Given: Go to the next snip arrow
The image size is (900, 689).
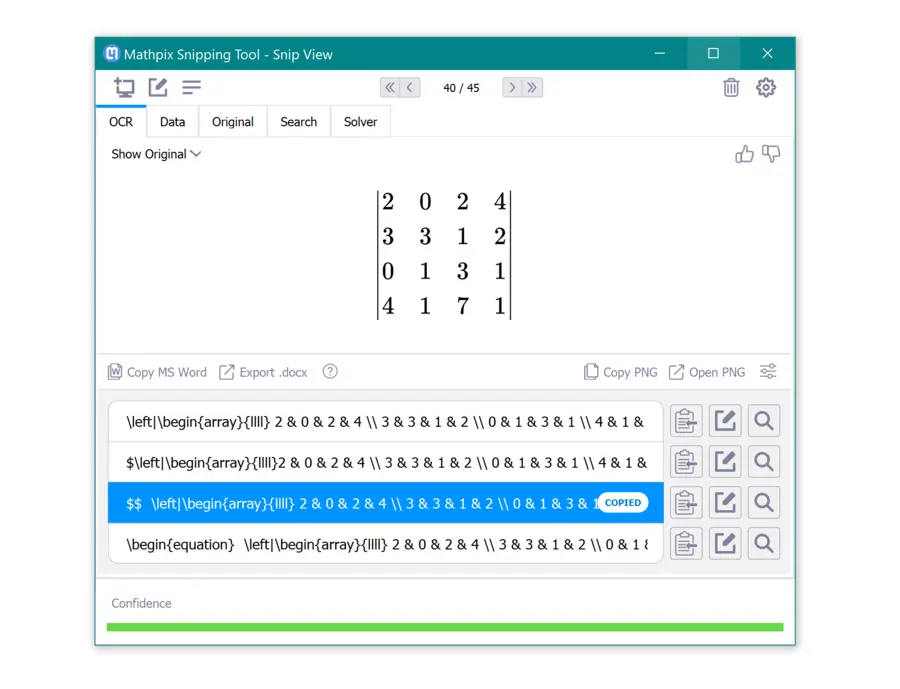Looking at the screenshot, I should click(512, 88).
